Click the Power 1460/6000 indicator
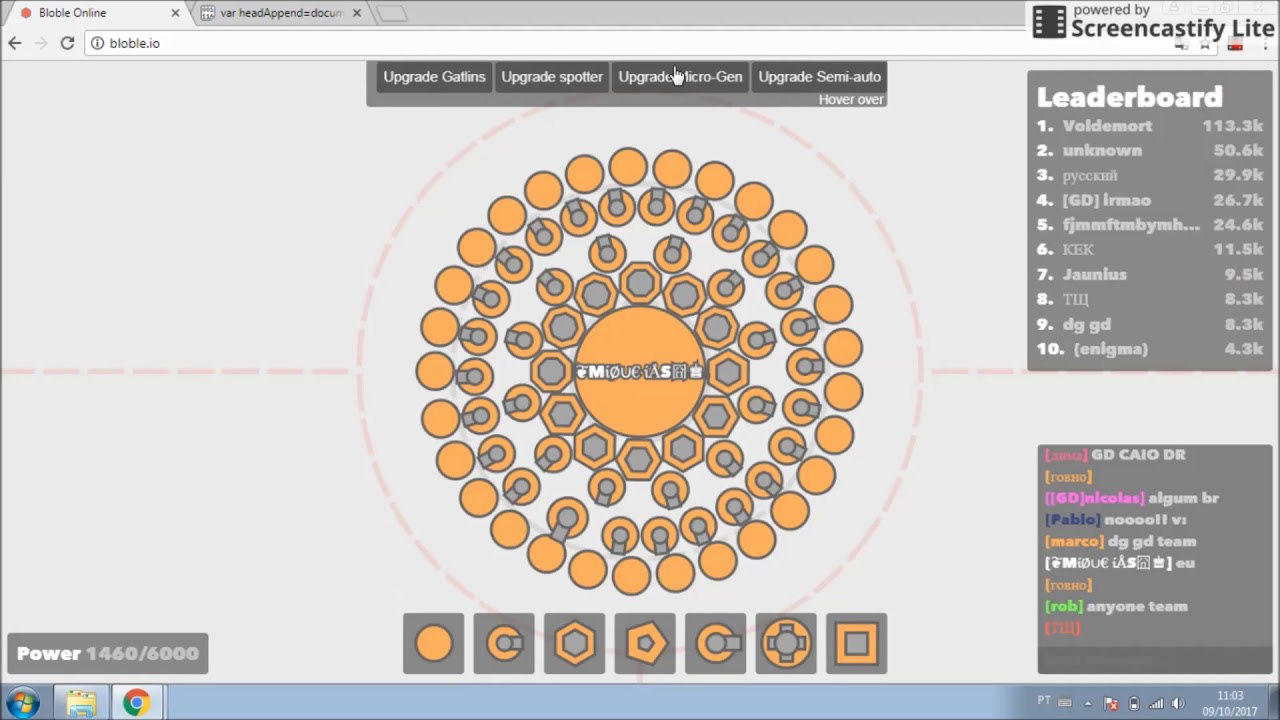 tap(108, 653)
